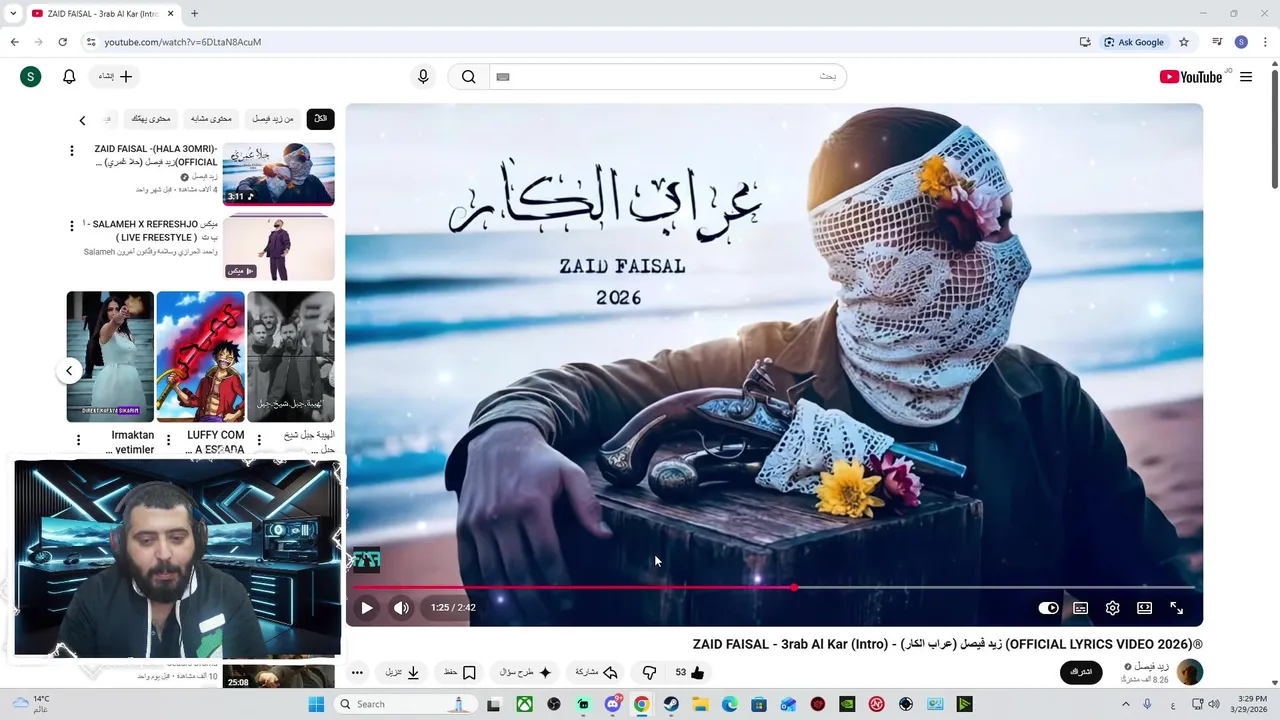Open options for SALAMEH X REFRESHJO mix
The width and height of the screenshot is (1280, 720).
pos(71,226)
